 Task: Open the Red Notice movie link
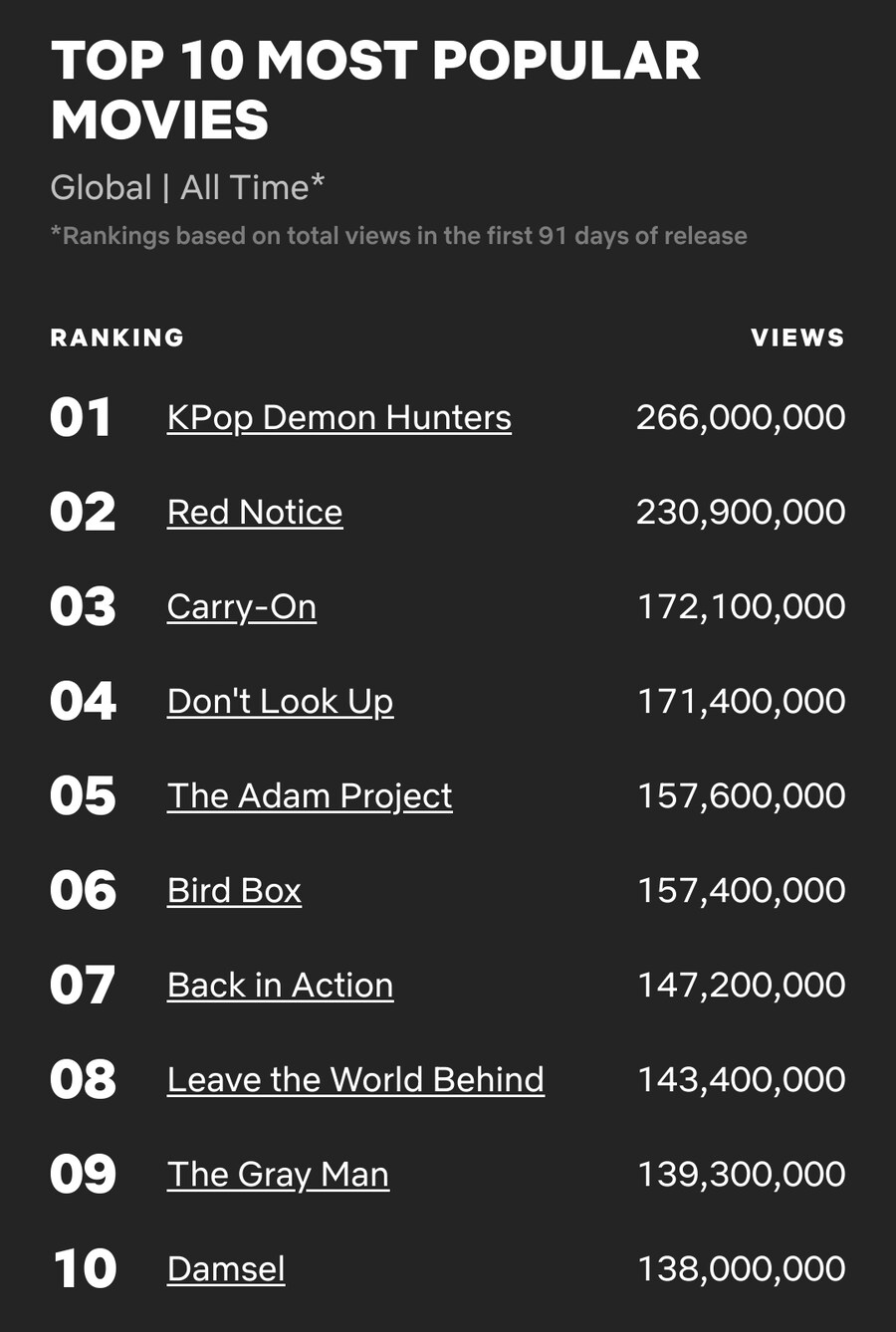click(x=255, y=512)
